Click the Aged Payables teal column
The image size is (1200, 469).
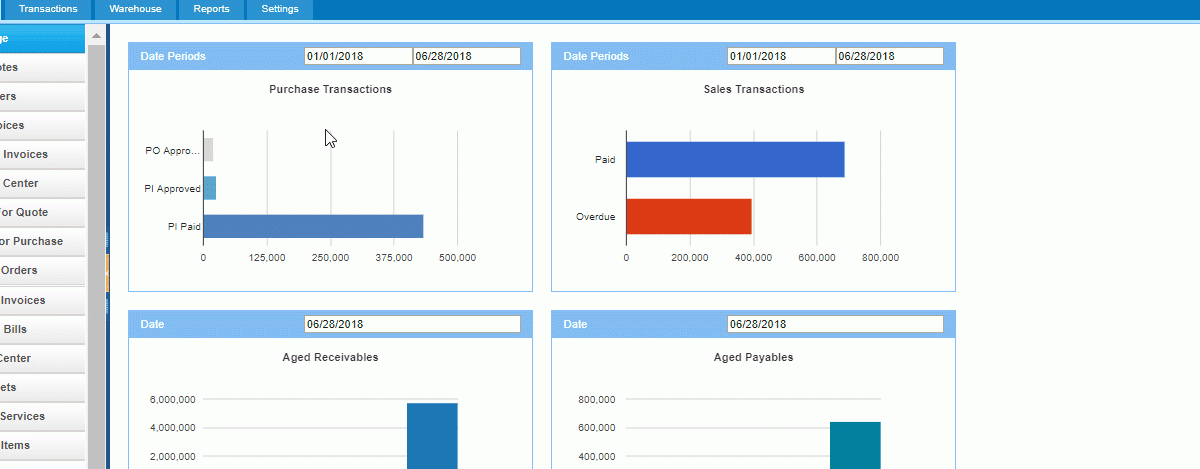855,445
